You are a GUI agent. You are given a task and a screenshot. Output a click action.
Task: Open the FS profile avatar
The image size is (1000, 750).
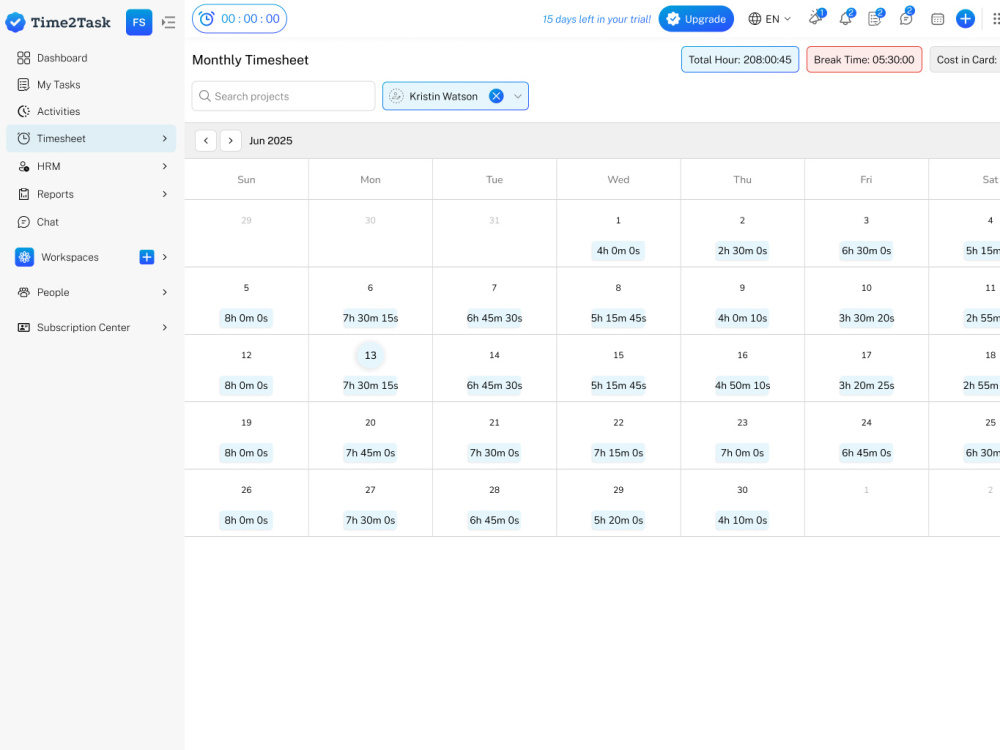(x=139, y=22)
